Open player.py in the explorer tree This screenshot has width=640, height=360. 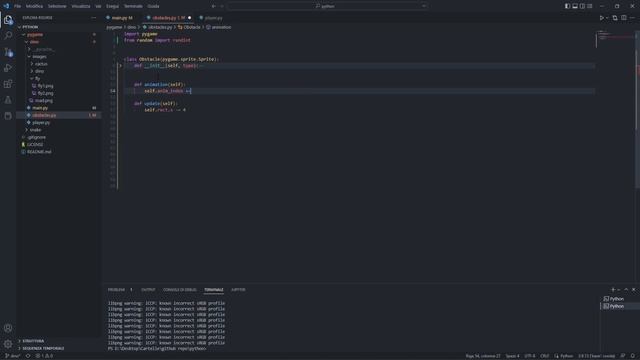[x=41, y=122]
